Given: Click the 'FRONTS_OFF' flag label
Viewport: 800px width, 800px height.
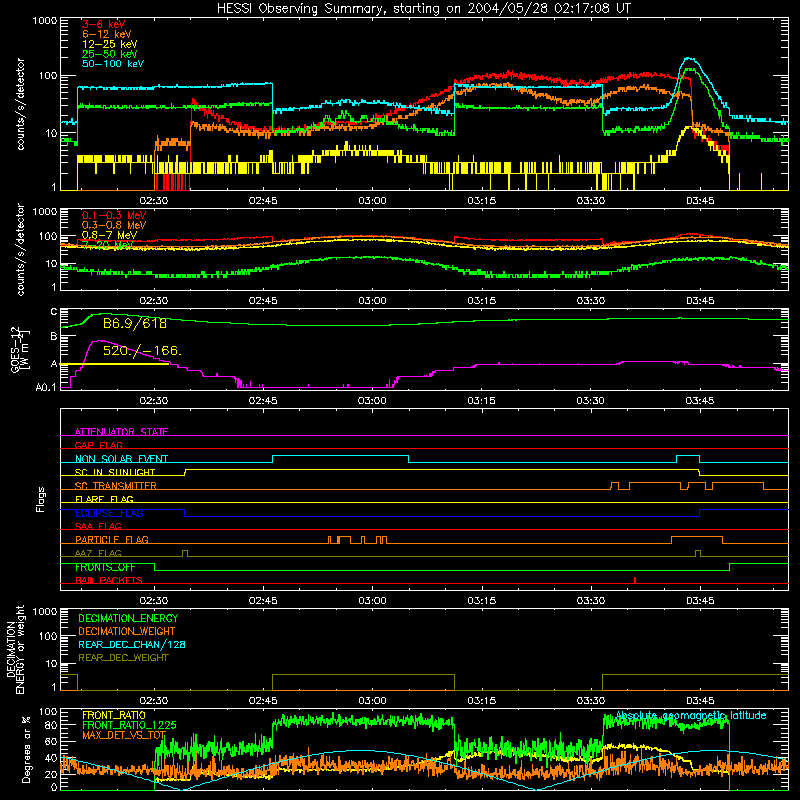Looking at the screenshot, I should point(105,567).
